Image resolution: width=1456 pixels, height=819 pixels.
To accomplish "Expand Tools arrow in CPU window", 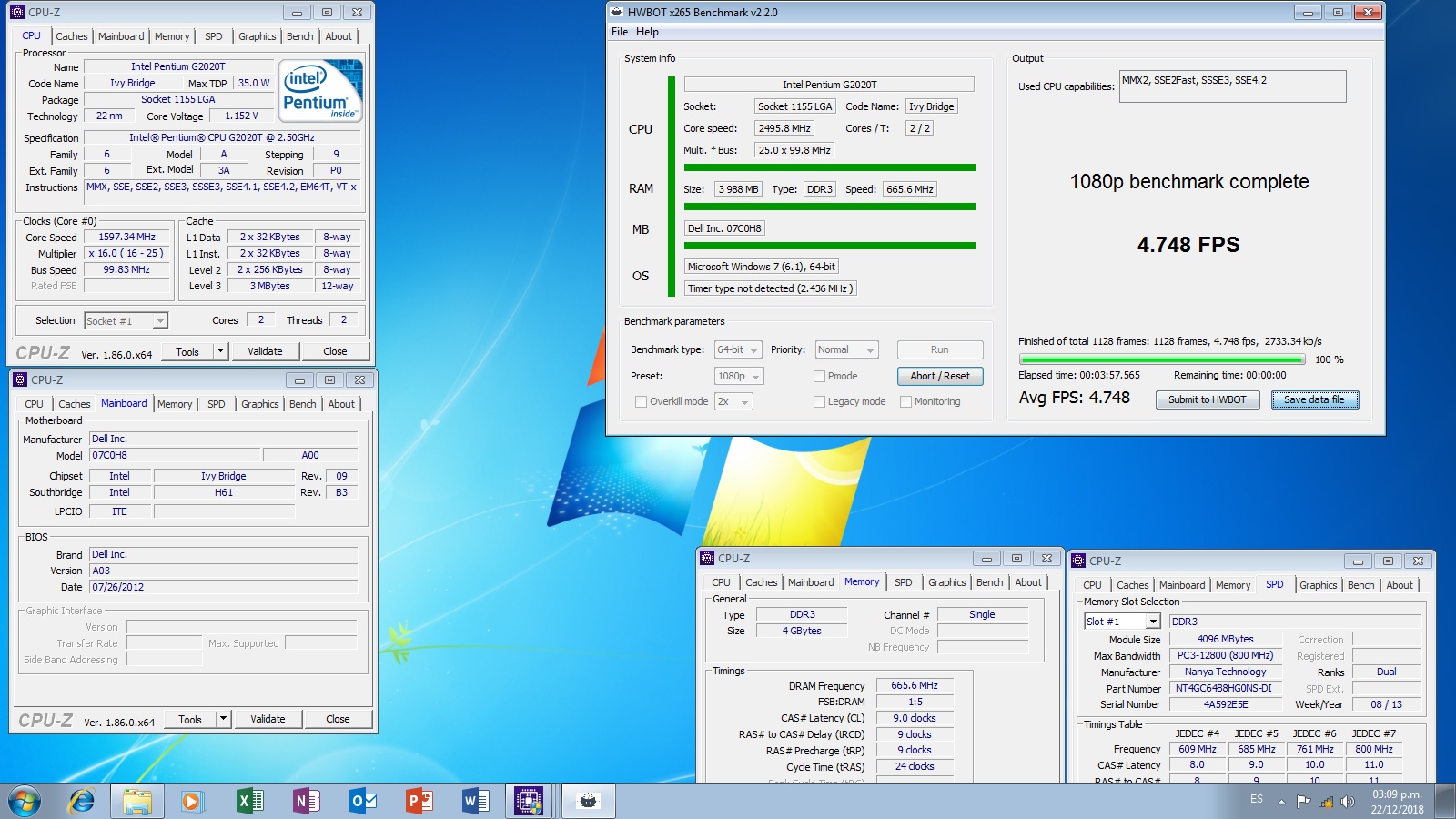I will (220, 351).
